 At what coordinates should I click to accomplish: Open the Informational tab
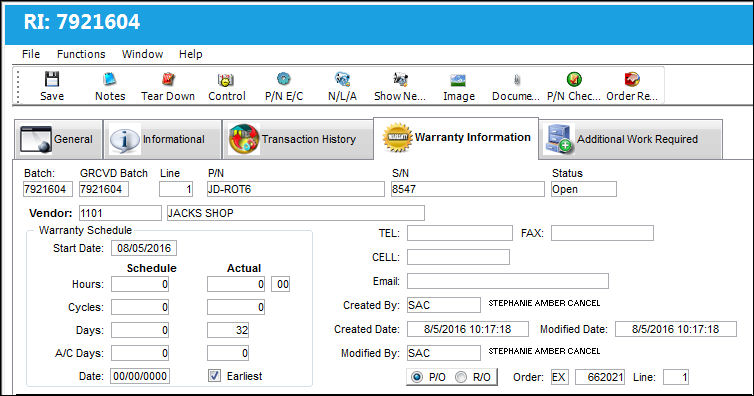coord(163,139)
